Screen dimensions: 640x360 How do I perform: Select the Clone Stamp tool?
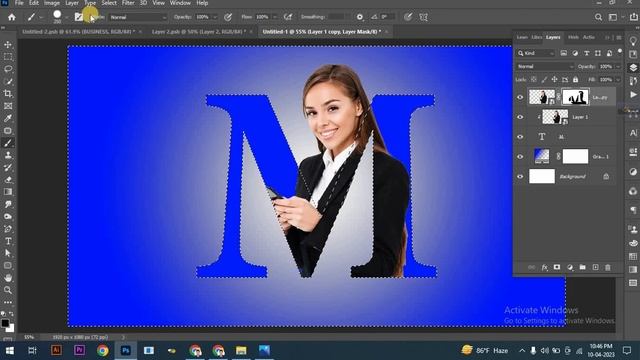(8, 155)
